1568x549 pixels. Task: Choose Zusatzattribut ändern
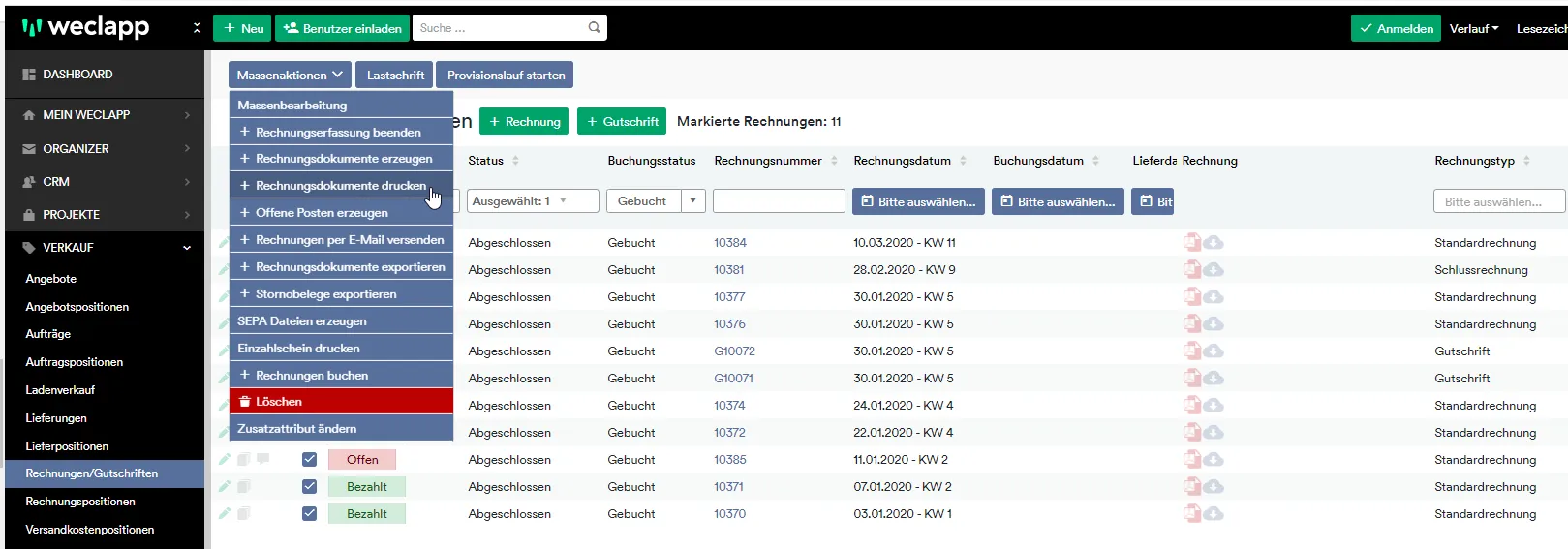341,429
